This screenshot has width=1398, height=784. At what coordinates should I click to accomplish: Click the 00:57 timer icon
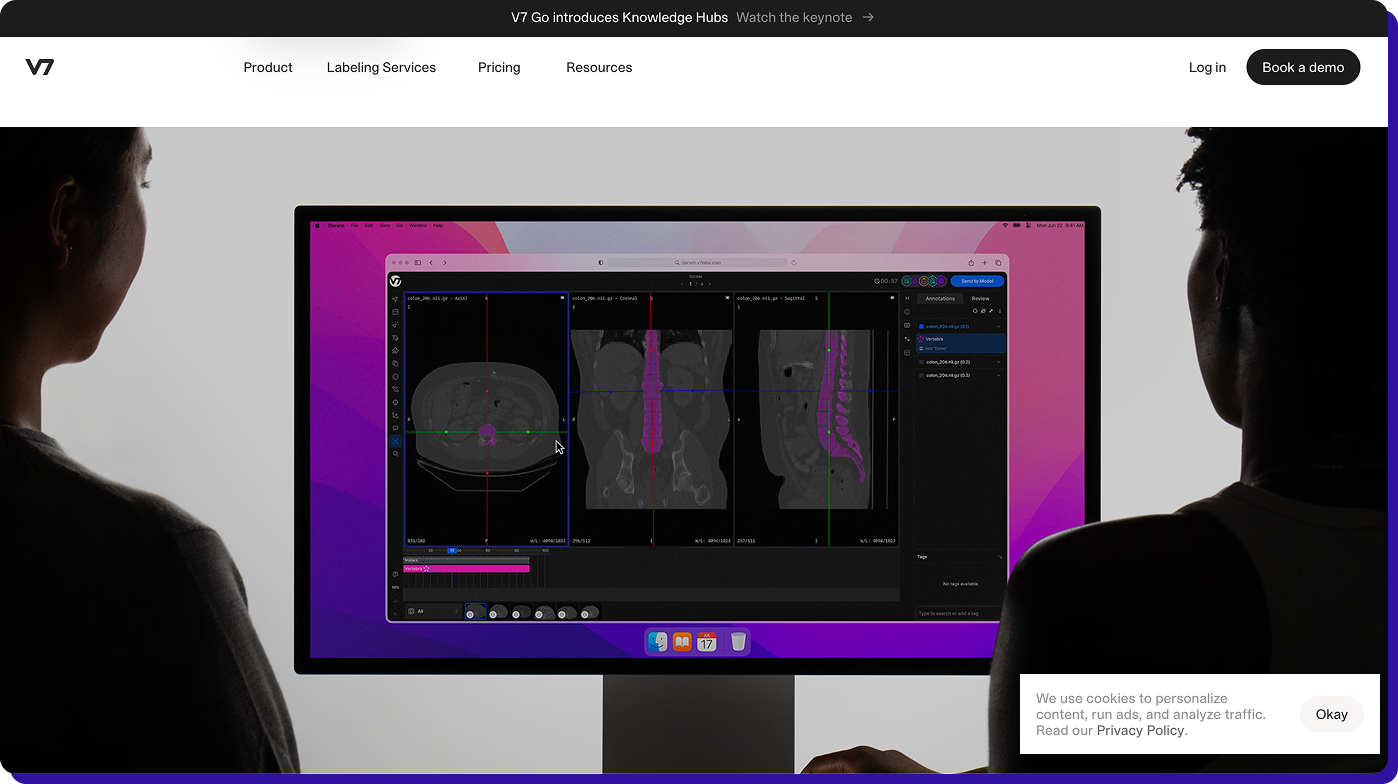[x=877, y=281]
